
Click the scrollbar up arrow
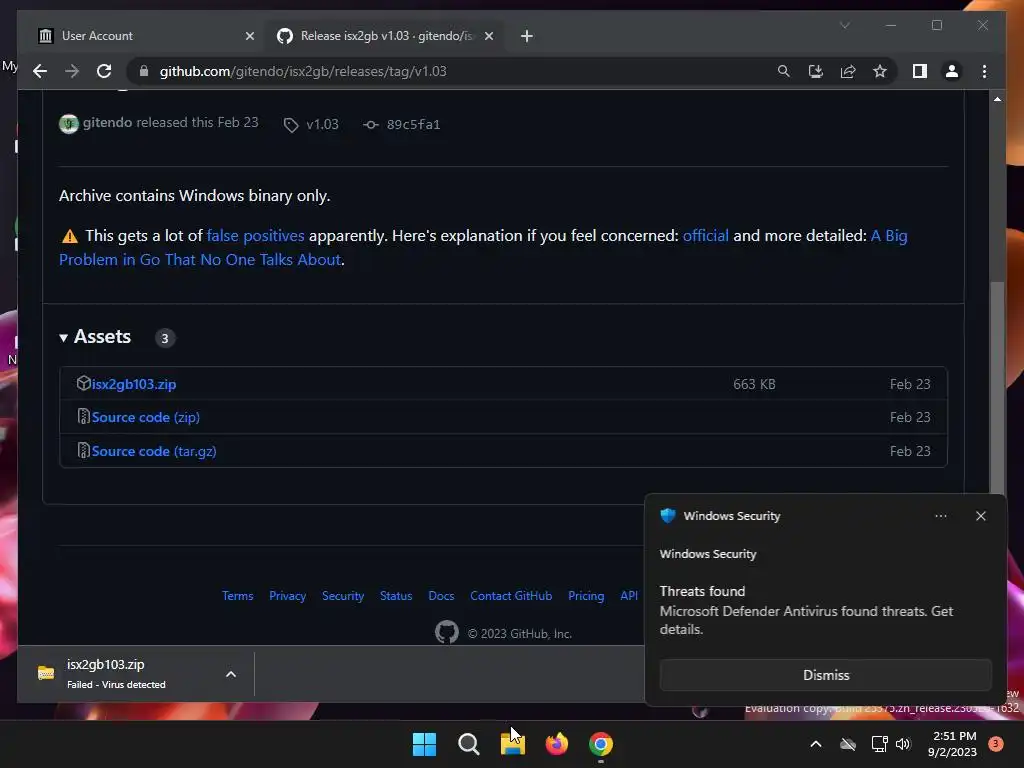pos(997,99)
